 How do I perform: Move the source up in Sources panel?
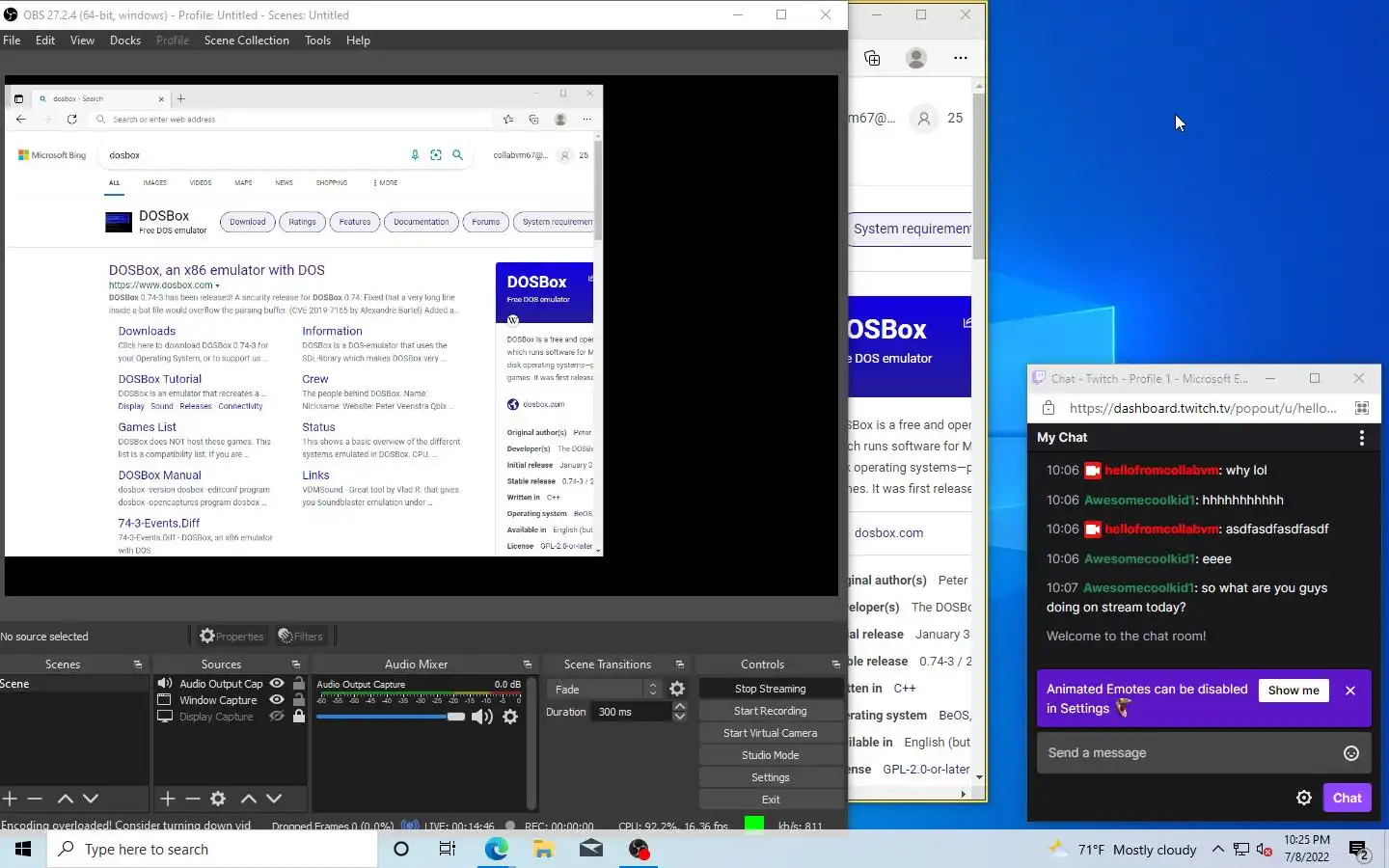(248, 799)
